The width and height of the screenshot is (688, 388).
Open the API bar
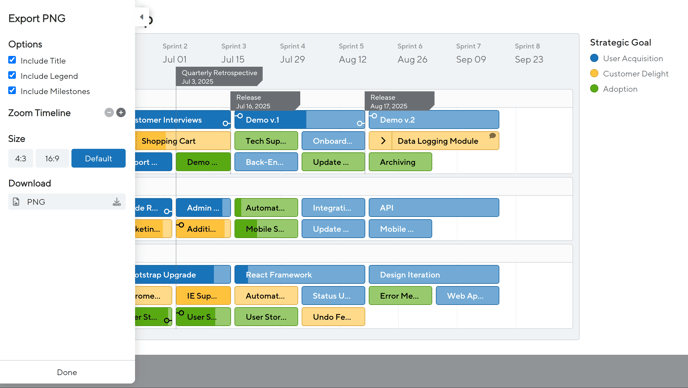[x=434, y=208]
